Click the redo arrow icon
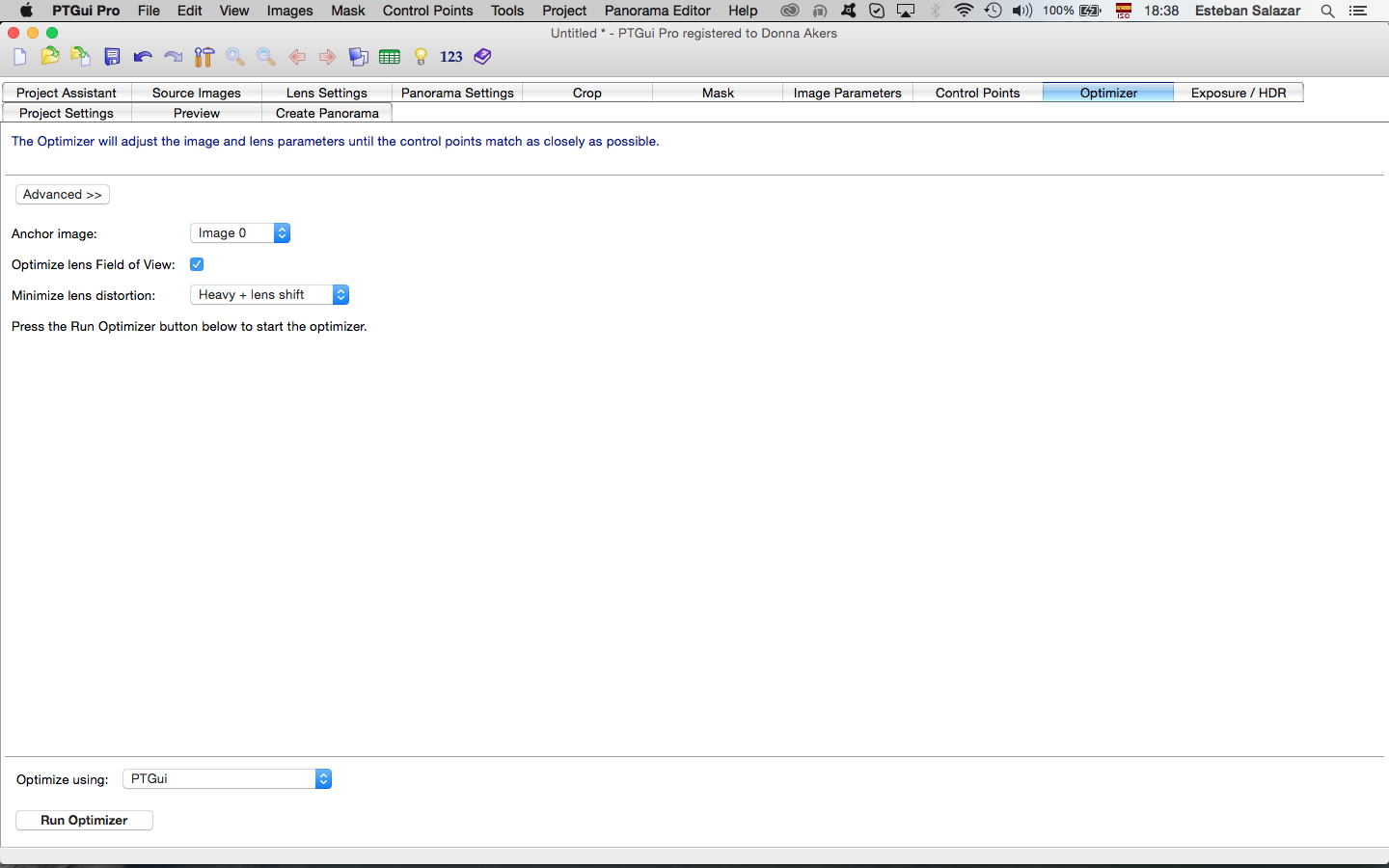 tap(174, 57)
